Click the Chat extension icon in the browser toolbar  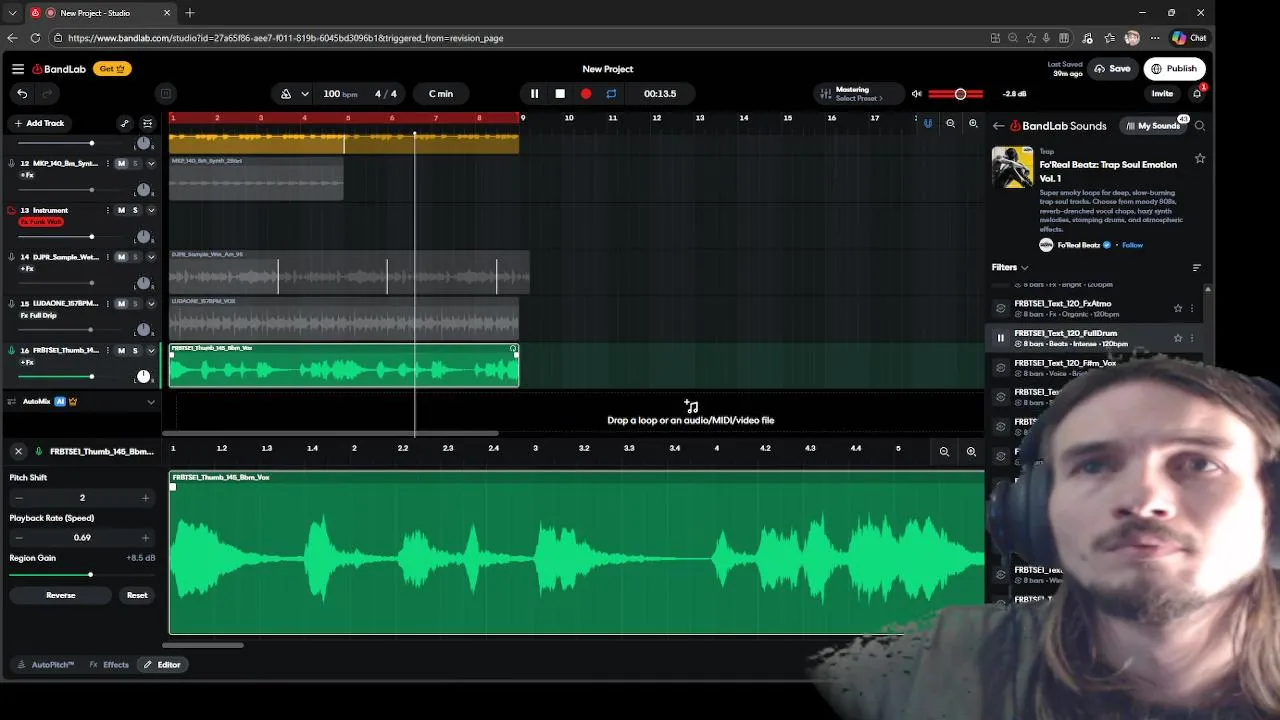(1189, 38)
